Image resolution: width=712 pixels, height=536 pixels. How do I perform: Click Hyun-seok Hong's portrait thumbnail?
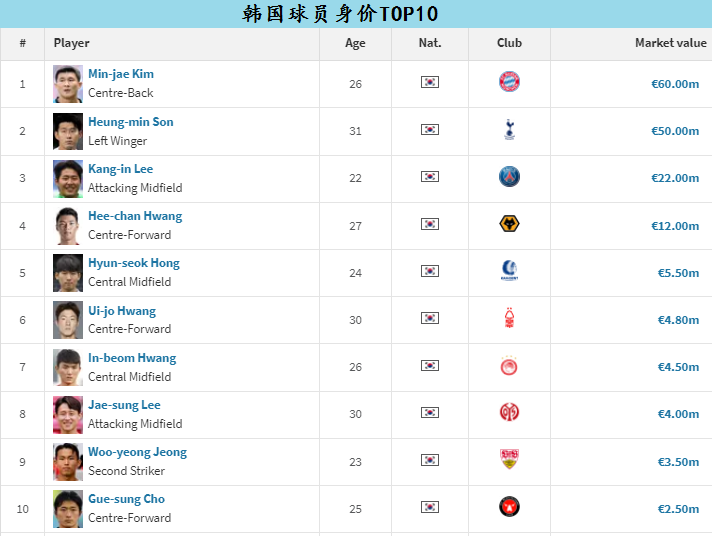[x=68, y=272]
